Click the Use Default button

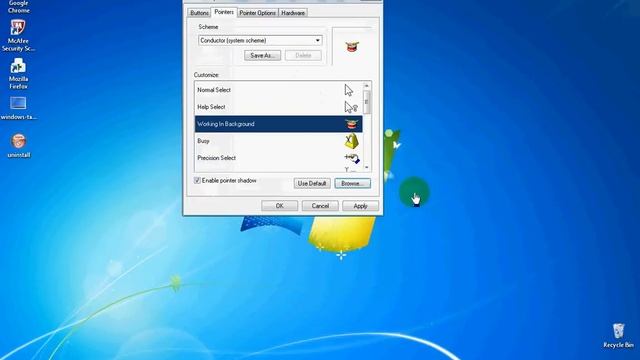(x=312, y=183)
